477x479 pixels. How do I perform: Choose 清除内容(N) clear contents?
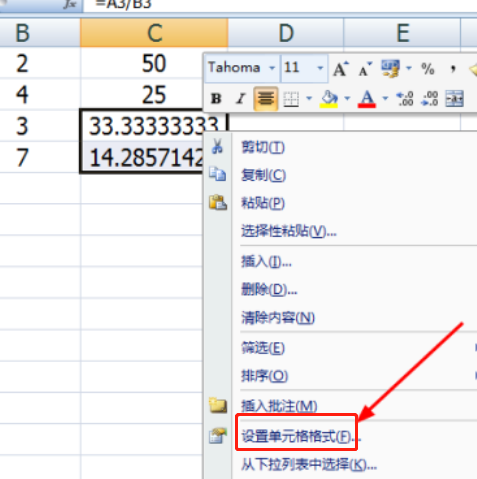click(340, 318)
